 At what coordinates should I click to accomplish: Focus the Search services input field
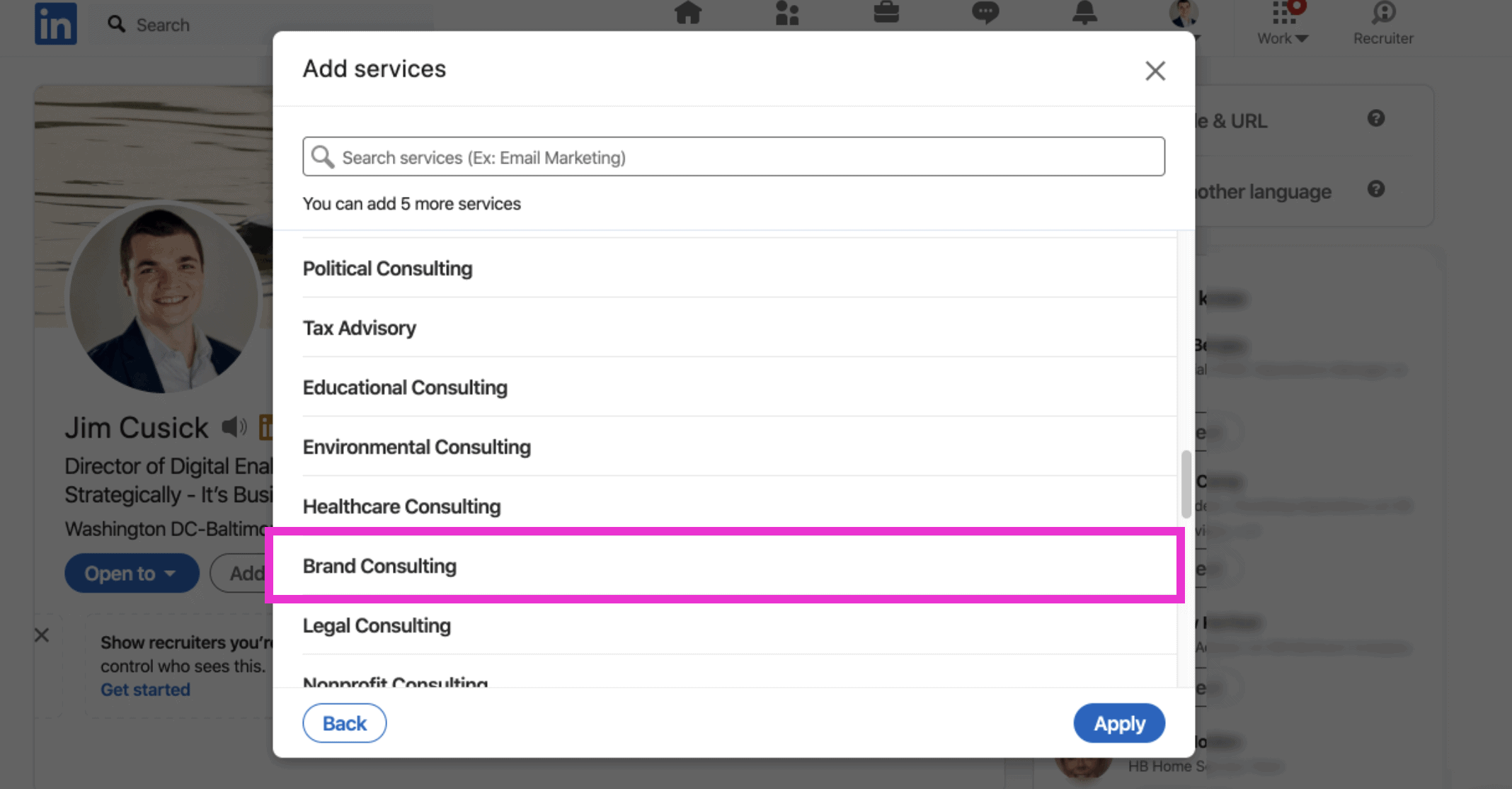coord(733,157)
